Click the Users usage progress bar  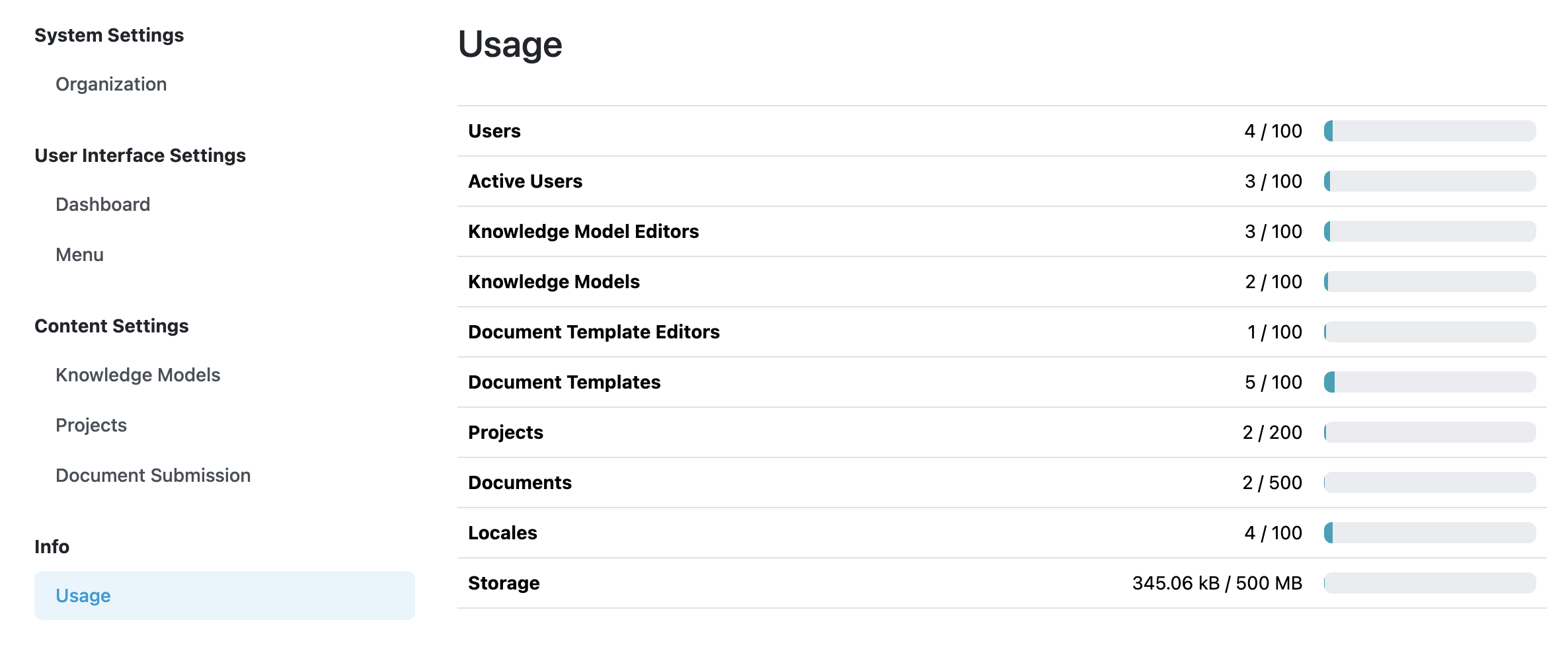(1430, 131)
